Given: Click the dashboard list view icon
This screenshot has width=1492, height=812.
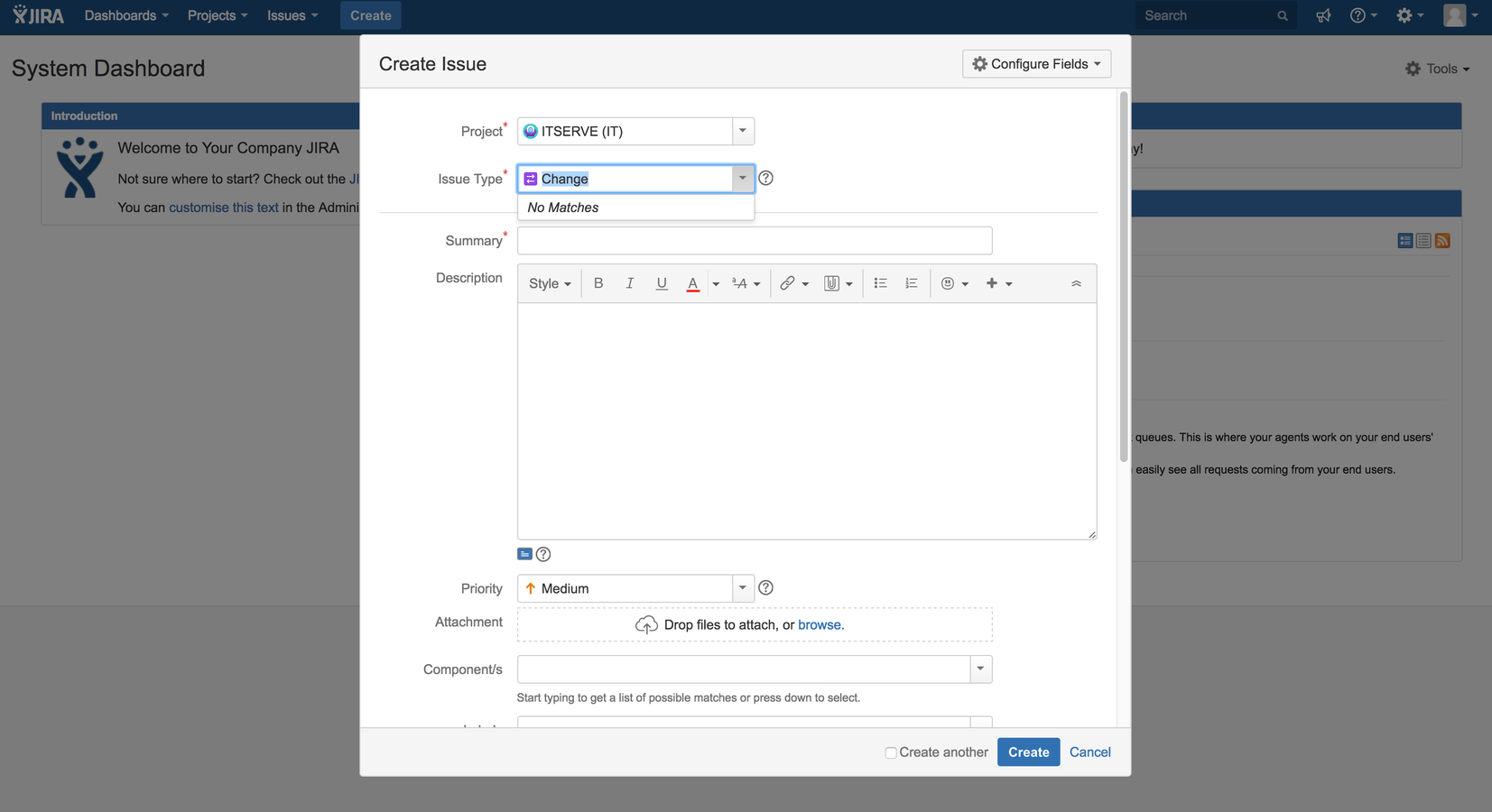Looking at the screenshot, I should tap(1423, 241).
